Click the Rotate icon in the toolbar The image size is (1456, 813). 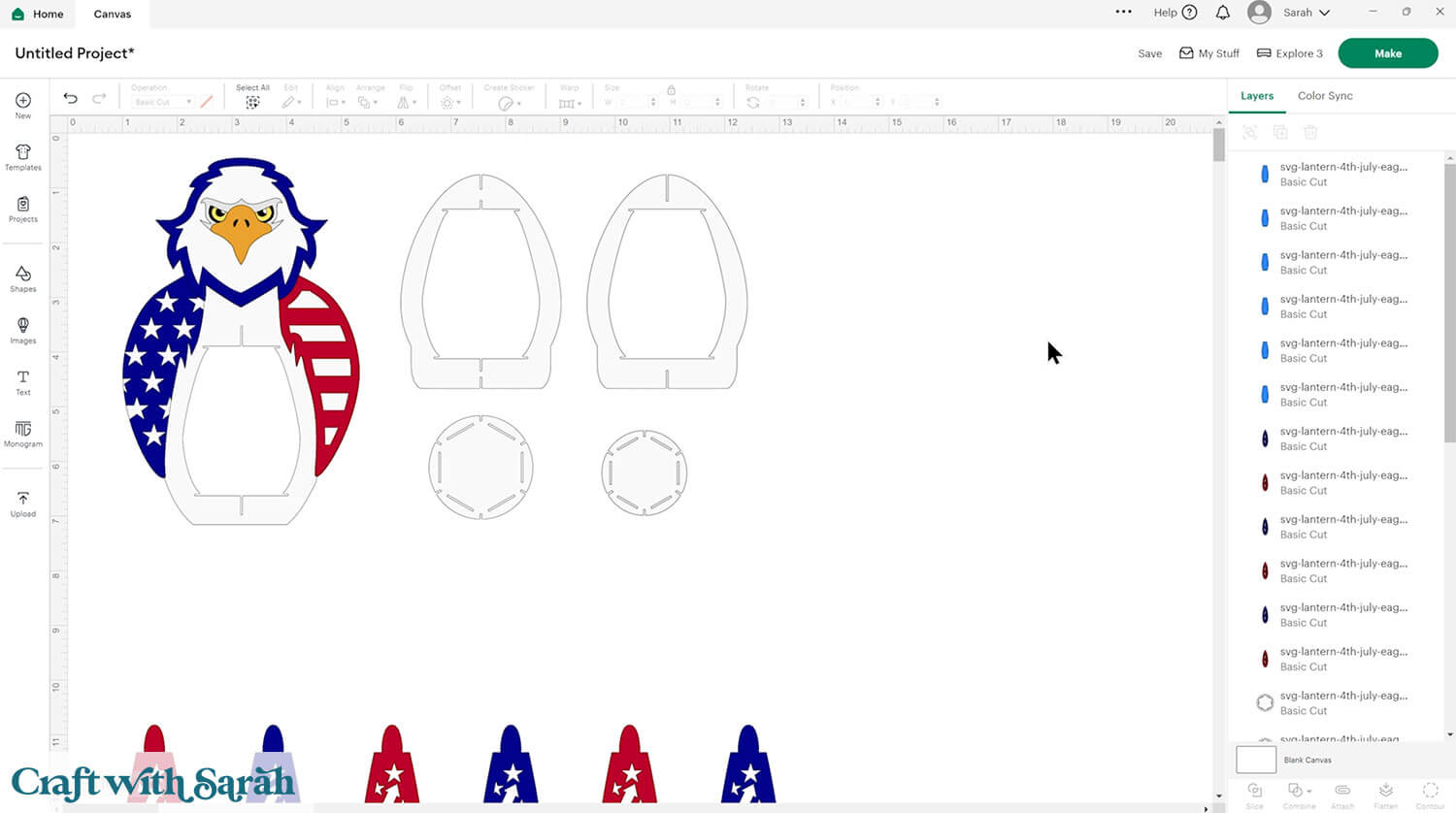[x=753, y=102]
